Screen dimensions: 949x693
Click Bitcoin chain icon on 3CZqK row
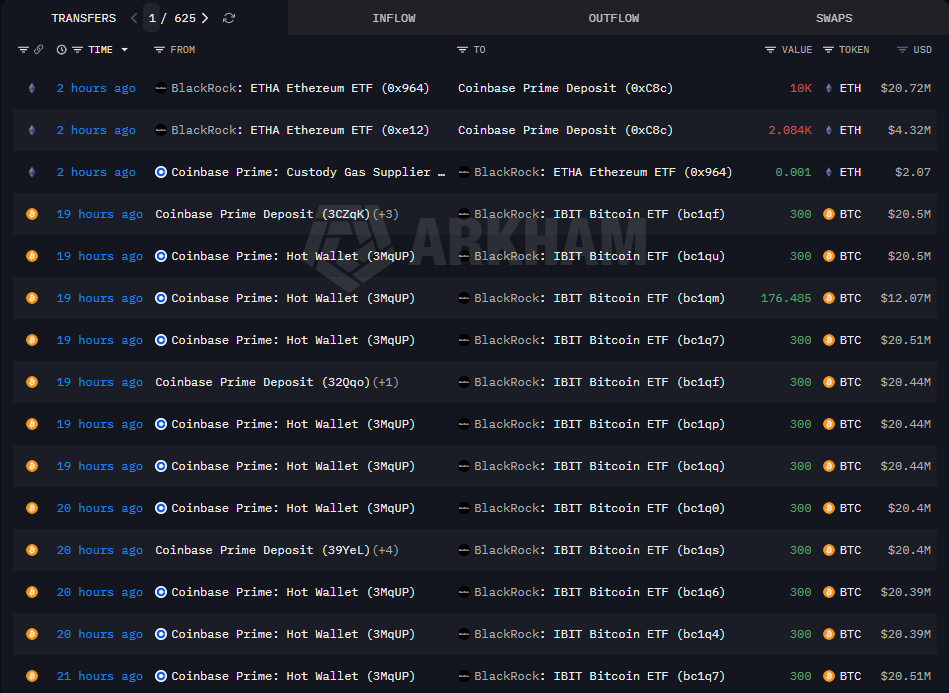point(32,214)
